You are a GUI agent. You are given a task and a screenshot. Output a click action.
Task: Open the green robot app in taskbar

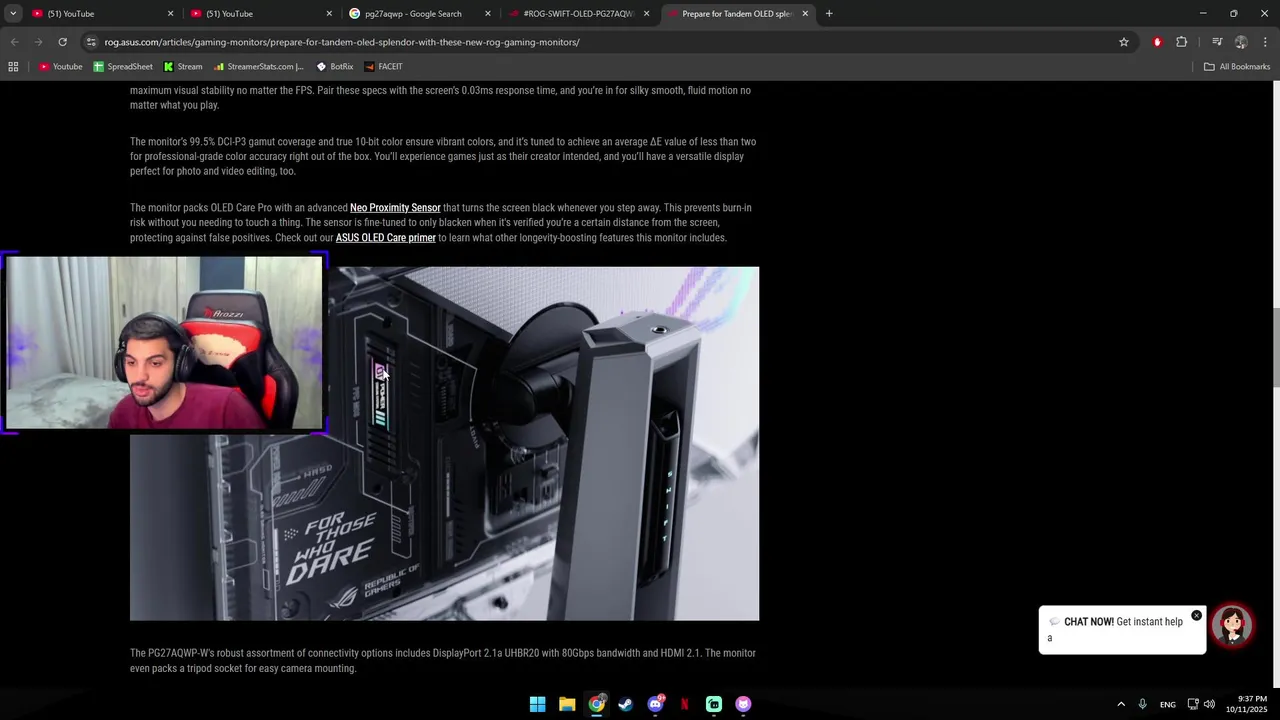714,704
